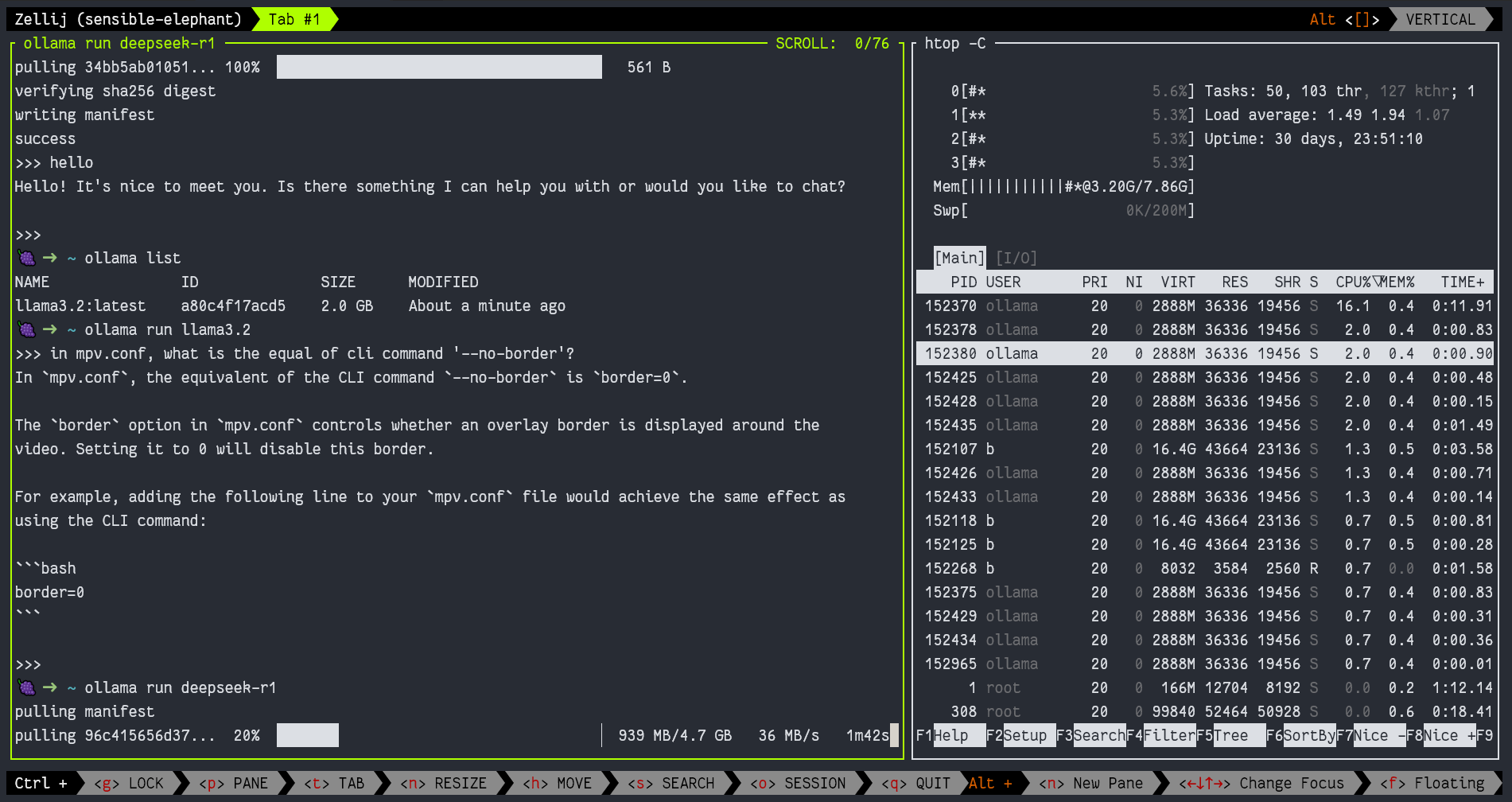The width and height of the screenshot is (1512, 802).
Task: Click the Change Focus status segment
Action: [1261, 783]
